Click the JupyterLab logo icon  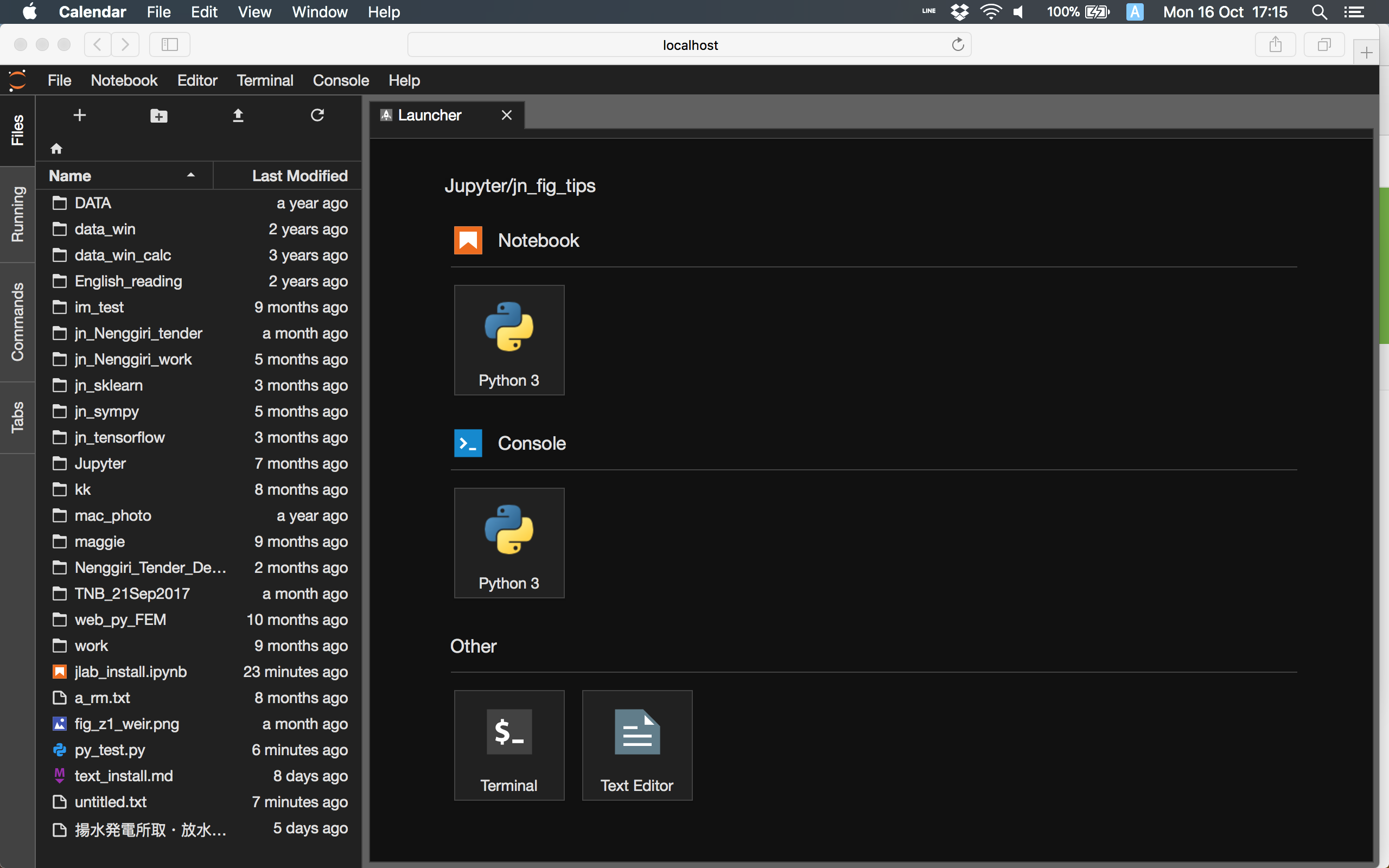pyautogui.click(x=18, y=80)
